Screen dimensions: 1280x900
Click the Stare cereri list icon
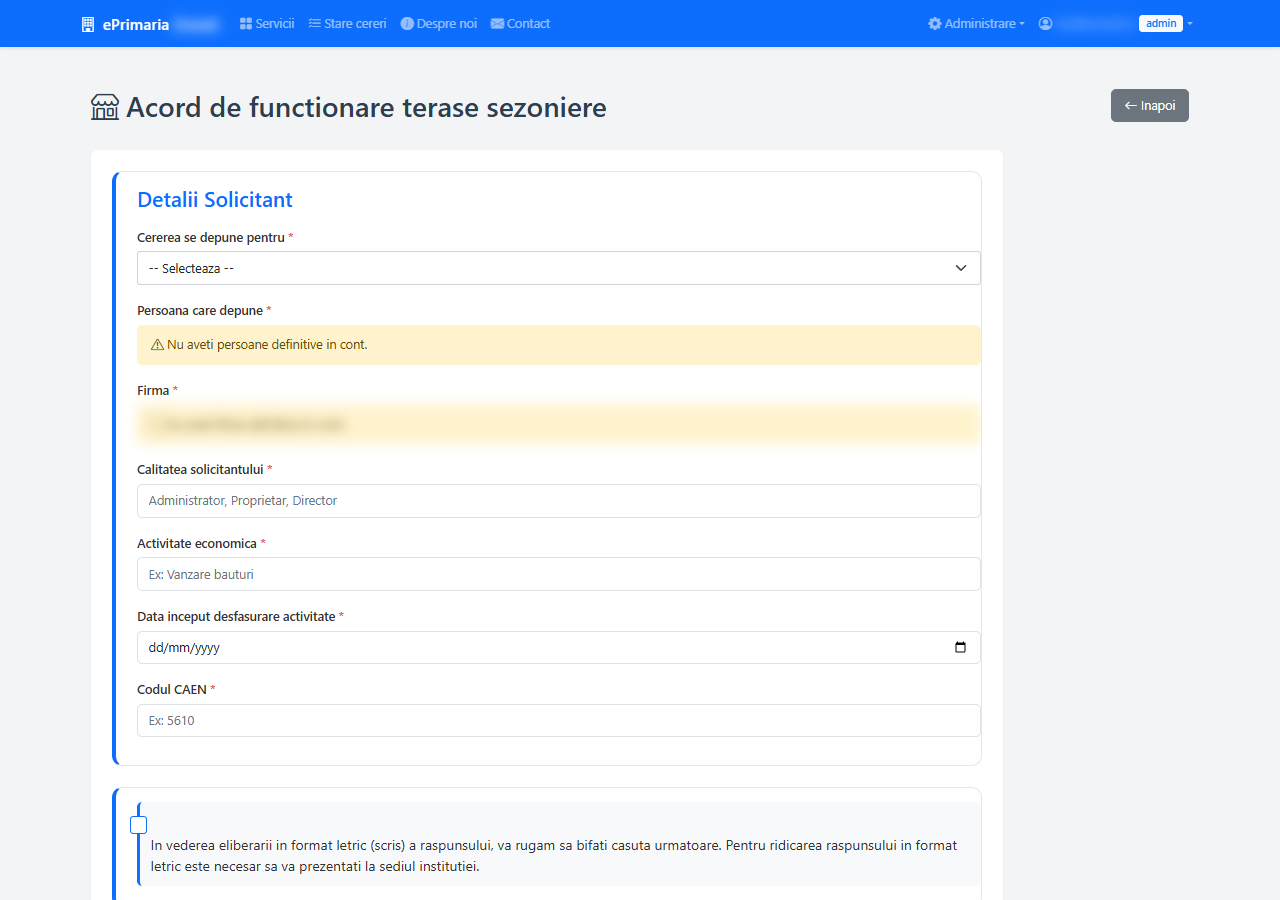tap(314, 23)
